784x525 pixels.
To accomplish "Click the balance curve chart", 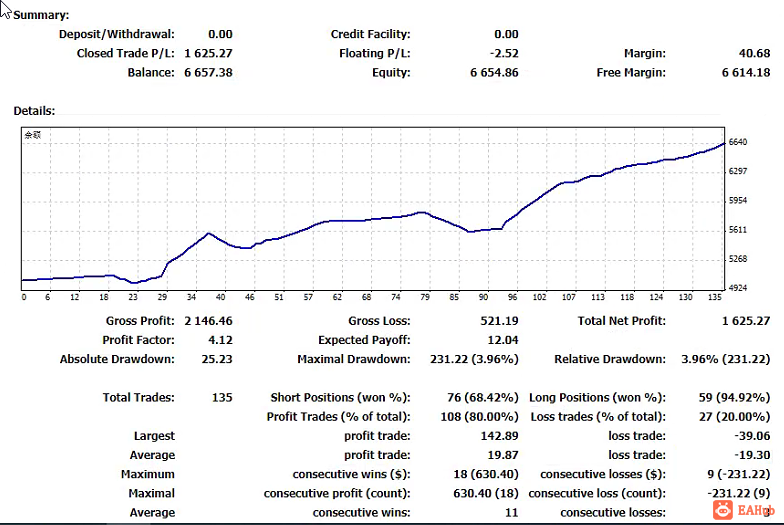I will (372, 208).
